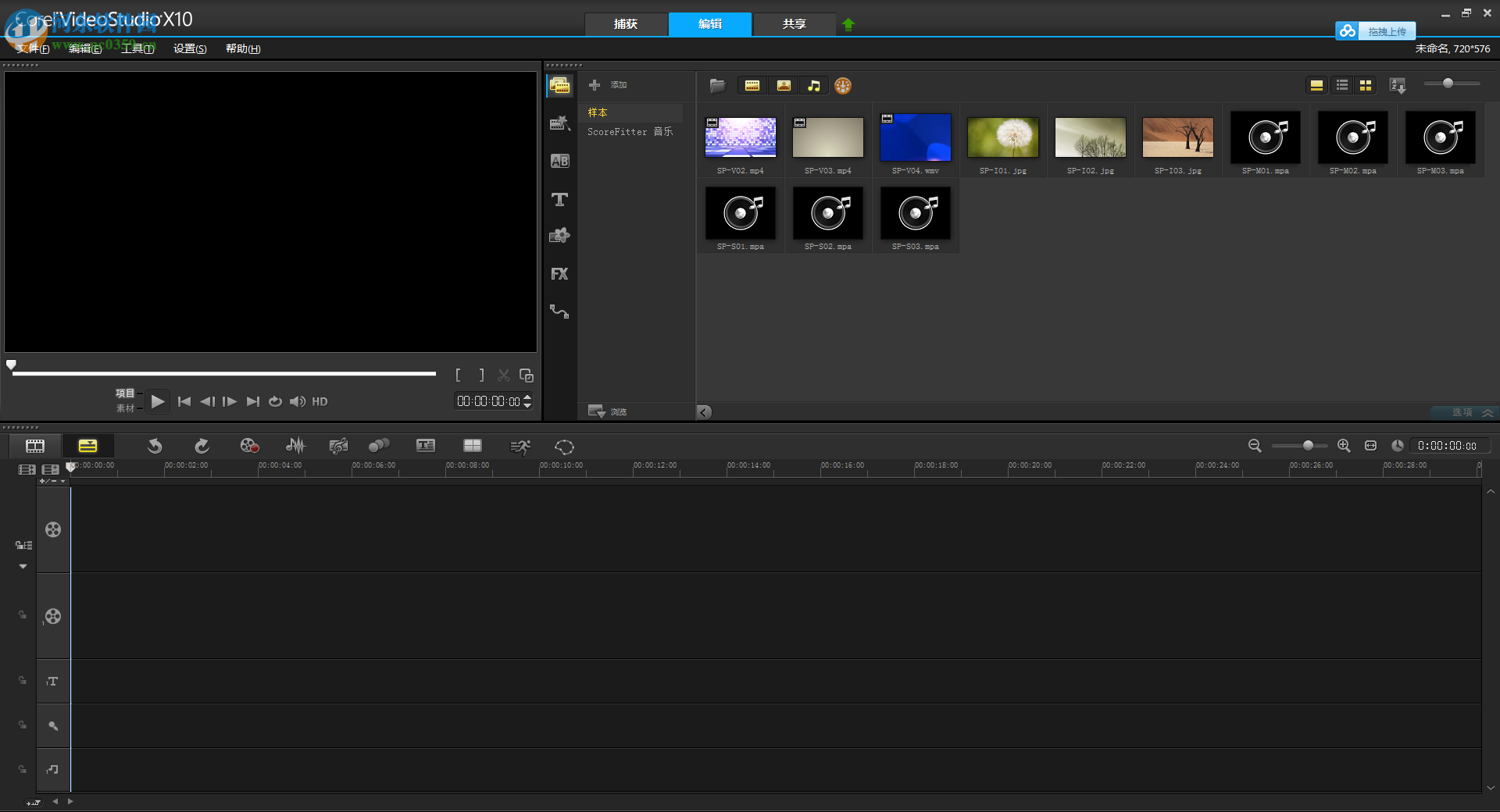Select the Title (T) library panel
This screenshot has height=812, width=1500.
559,200
